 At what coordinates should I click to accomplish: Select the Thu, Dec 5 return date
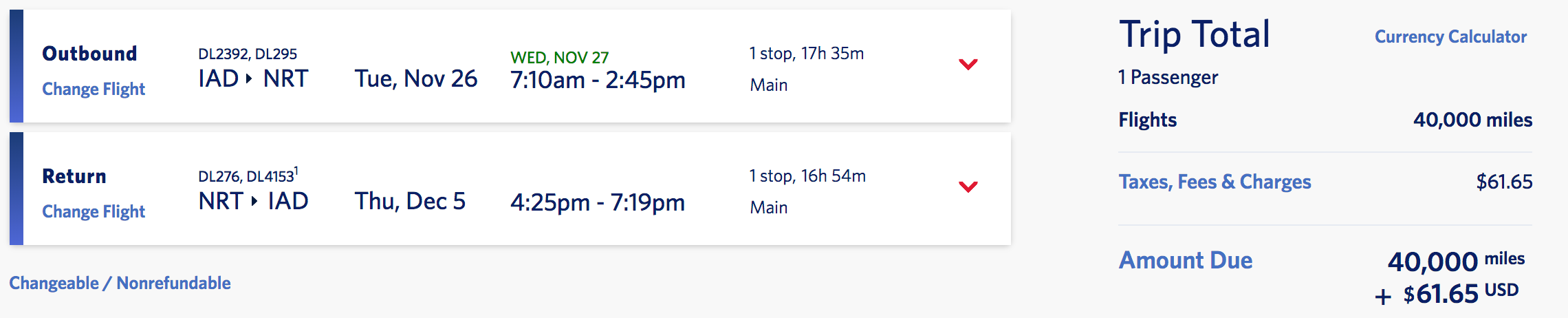coord(410,202)
